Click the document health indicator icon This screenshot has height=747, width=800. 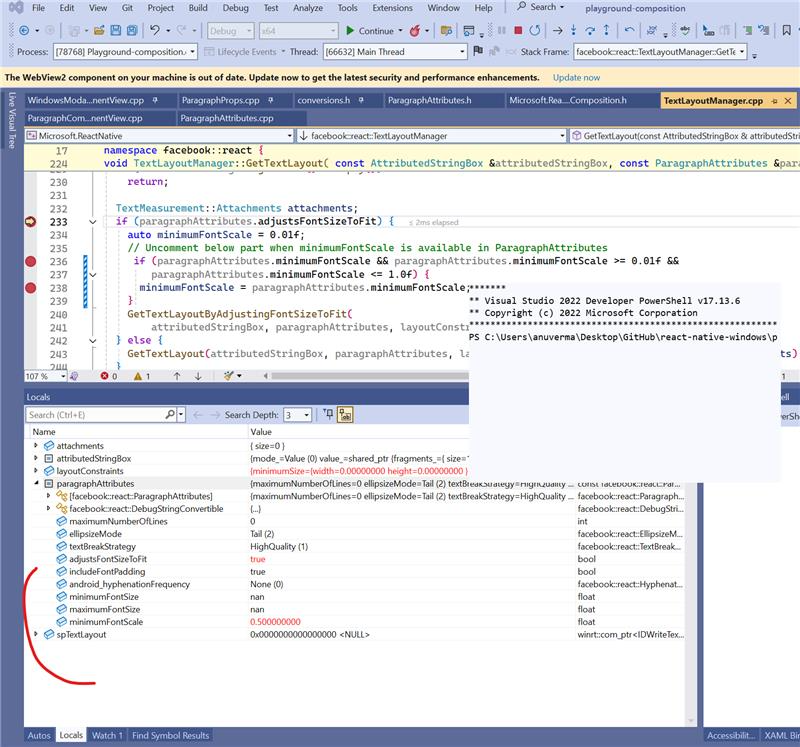point(74,376)
